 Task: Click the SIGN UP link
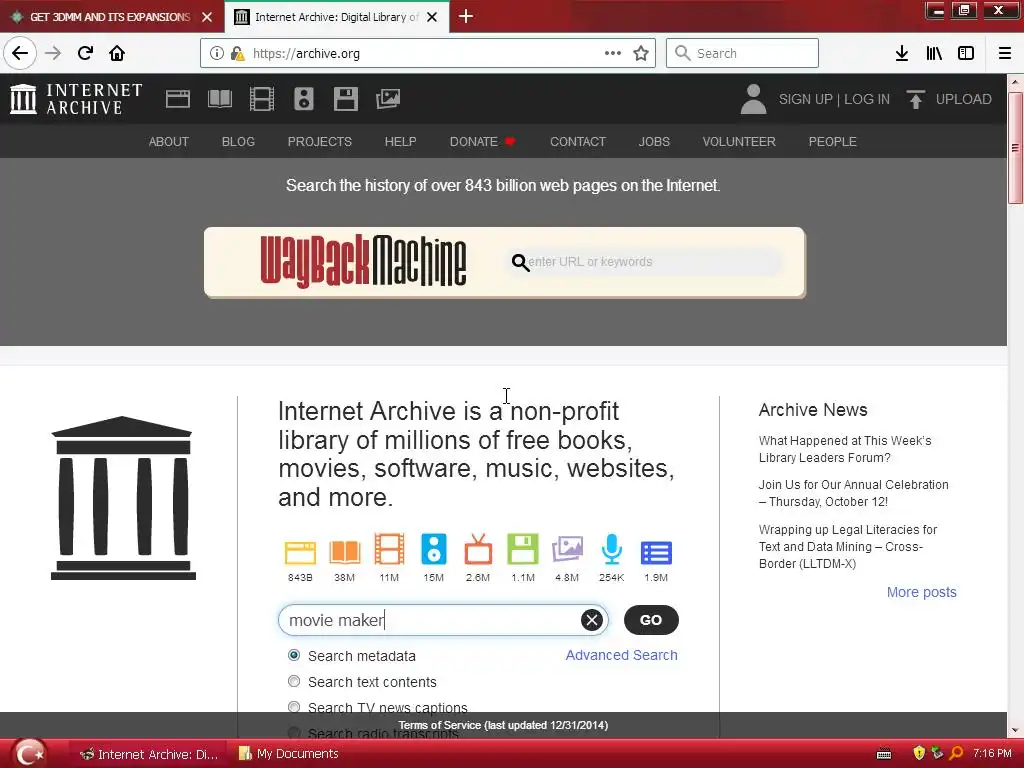[805, 99]
